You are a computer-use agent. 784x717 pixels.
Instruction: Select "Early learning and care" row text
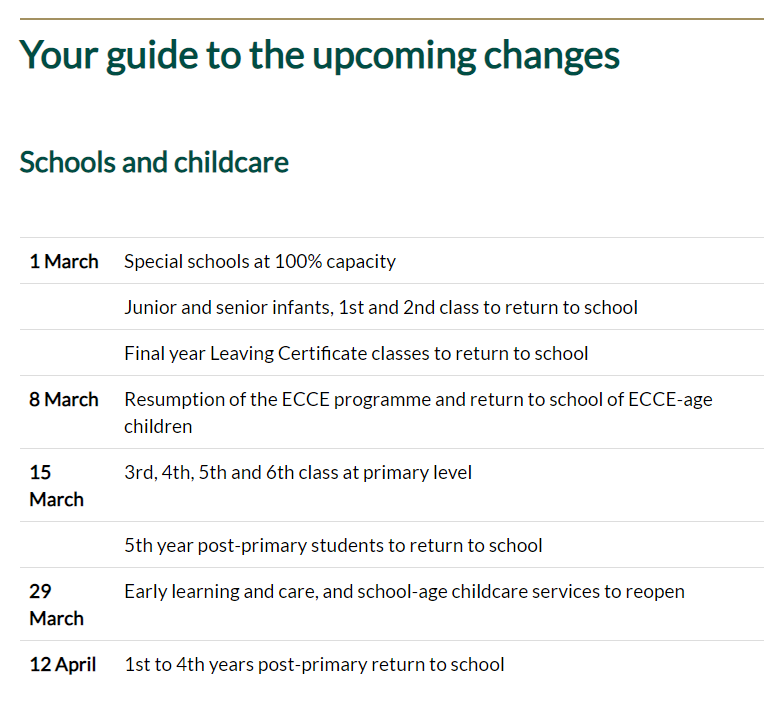click(404, 592)
